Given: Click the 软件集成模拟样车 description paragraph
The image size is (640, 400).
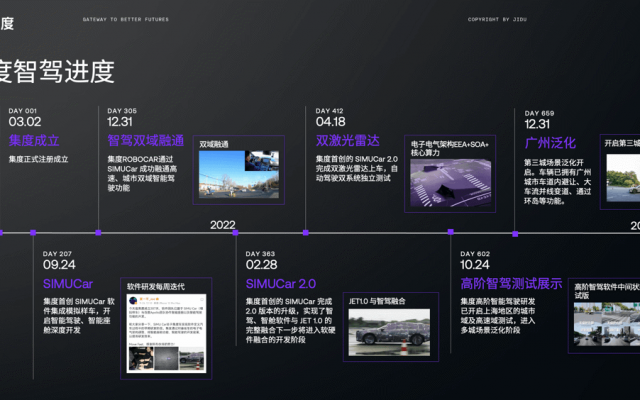Looking at the screenshot, I should click(79, 316).
